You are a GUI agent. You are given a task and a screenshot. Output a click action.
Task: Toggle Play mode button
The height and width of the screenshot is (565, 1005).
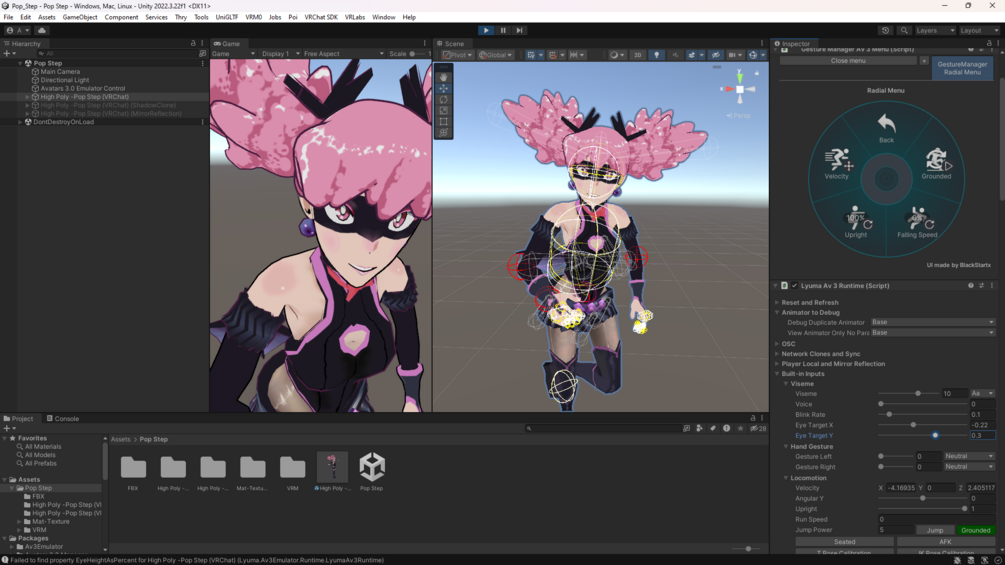486,30
